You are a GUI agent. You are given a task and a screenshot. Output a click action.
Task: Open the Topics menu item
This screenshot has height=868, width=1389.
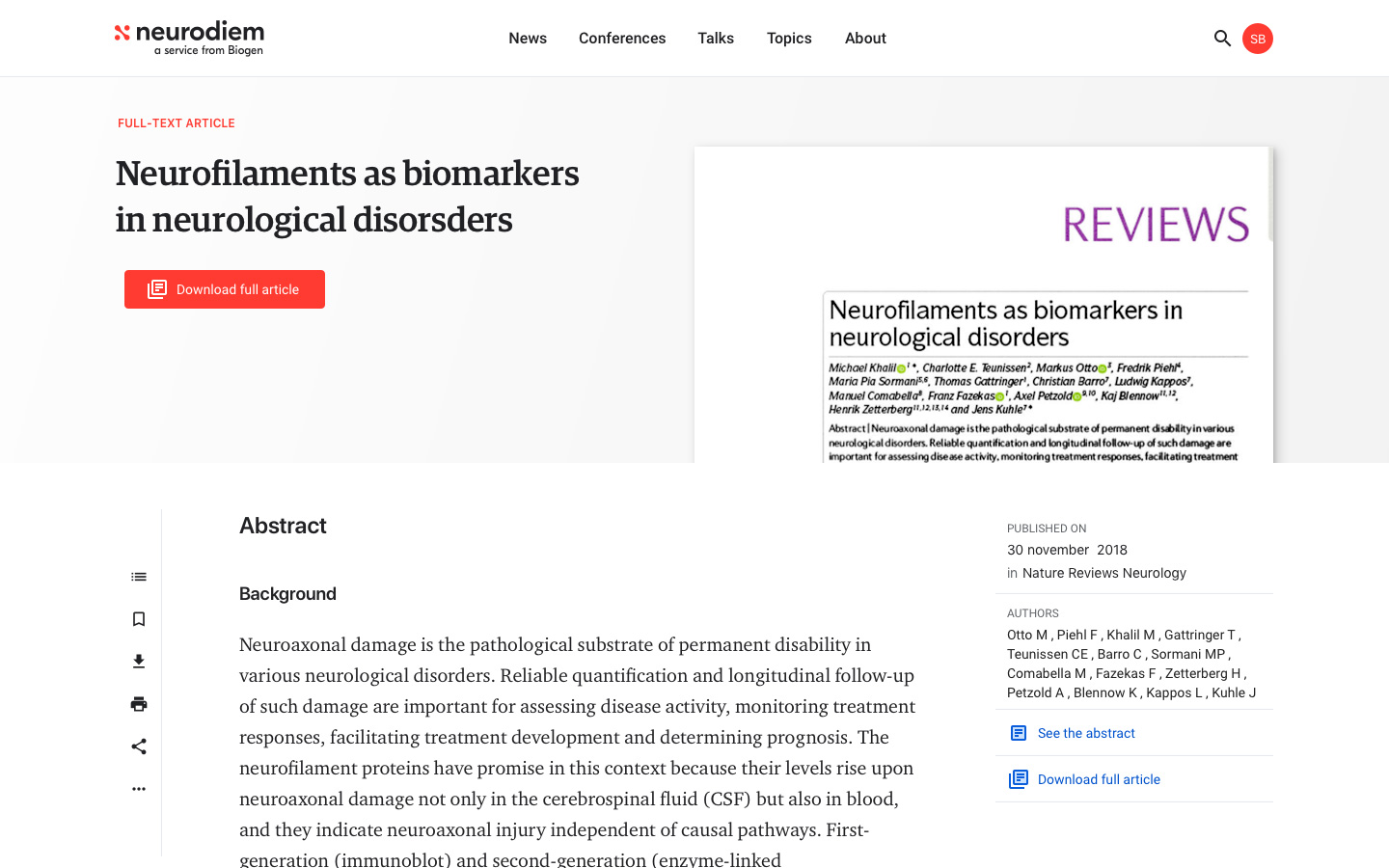[789, 39]
